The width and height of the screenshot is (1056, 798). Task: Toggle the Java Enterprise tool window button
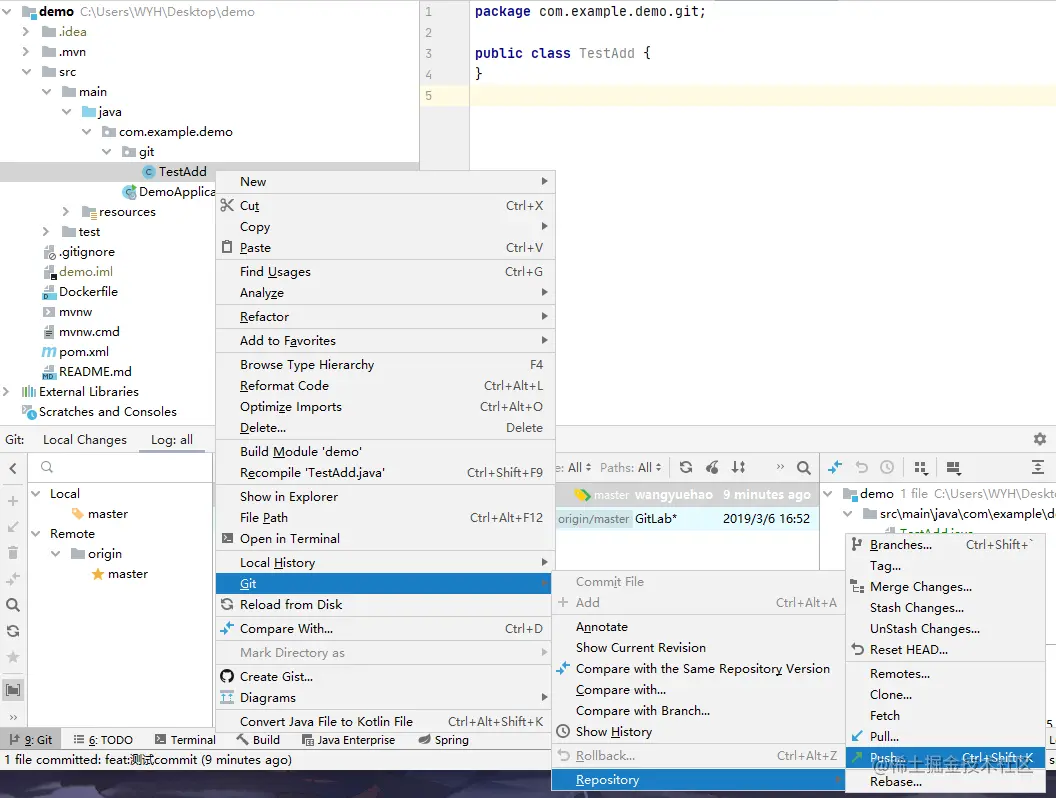tap(349, 739)
